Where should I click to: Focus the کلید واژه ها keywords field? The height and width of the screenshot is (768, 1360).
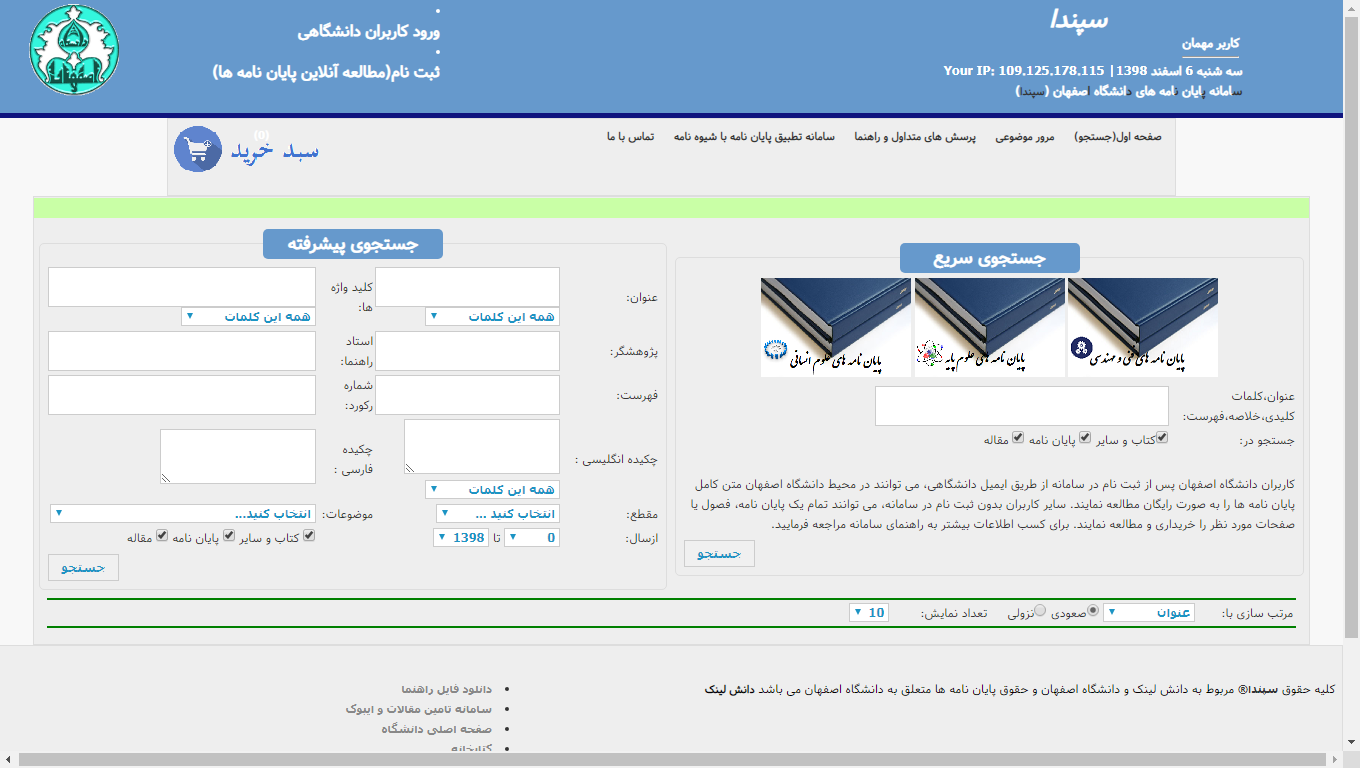(182, 287)
